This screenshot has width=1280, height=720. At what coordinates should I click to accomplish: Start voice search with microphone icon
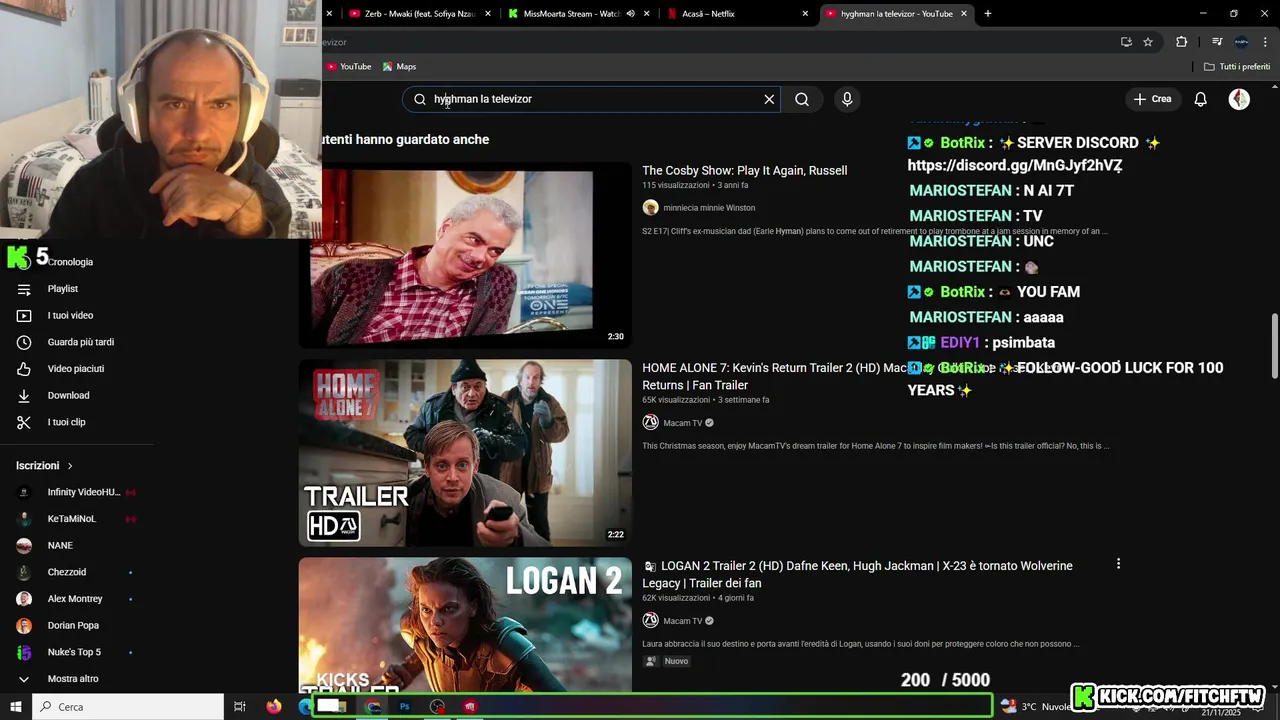pos(847,99)
